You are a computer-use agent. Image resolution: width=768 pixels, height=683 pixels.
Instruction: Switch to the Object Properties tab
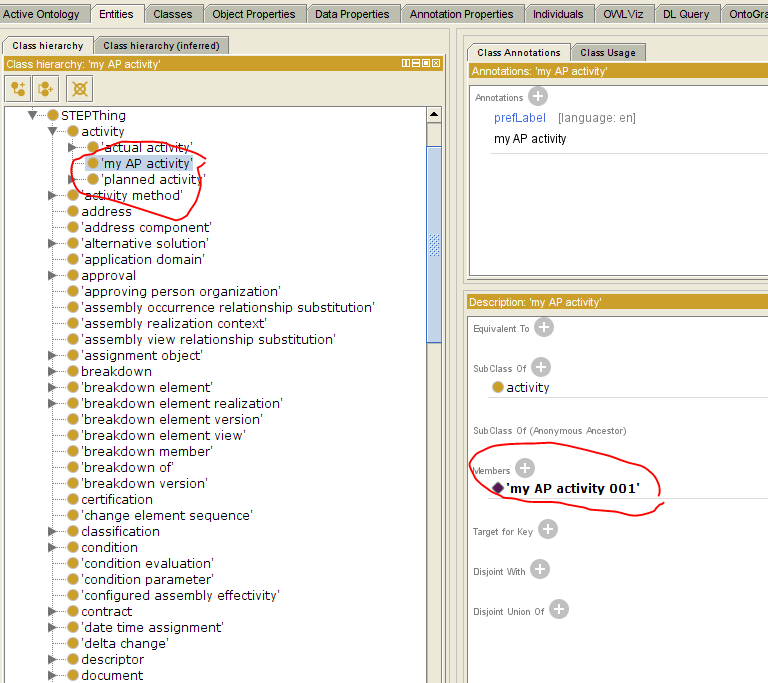(x=254, y=14)
